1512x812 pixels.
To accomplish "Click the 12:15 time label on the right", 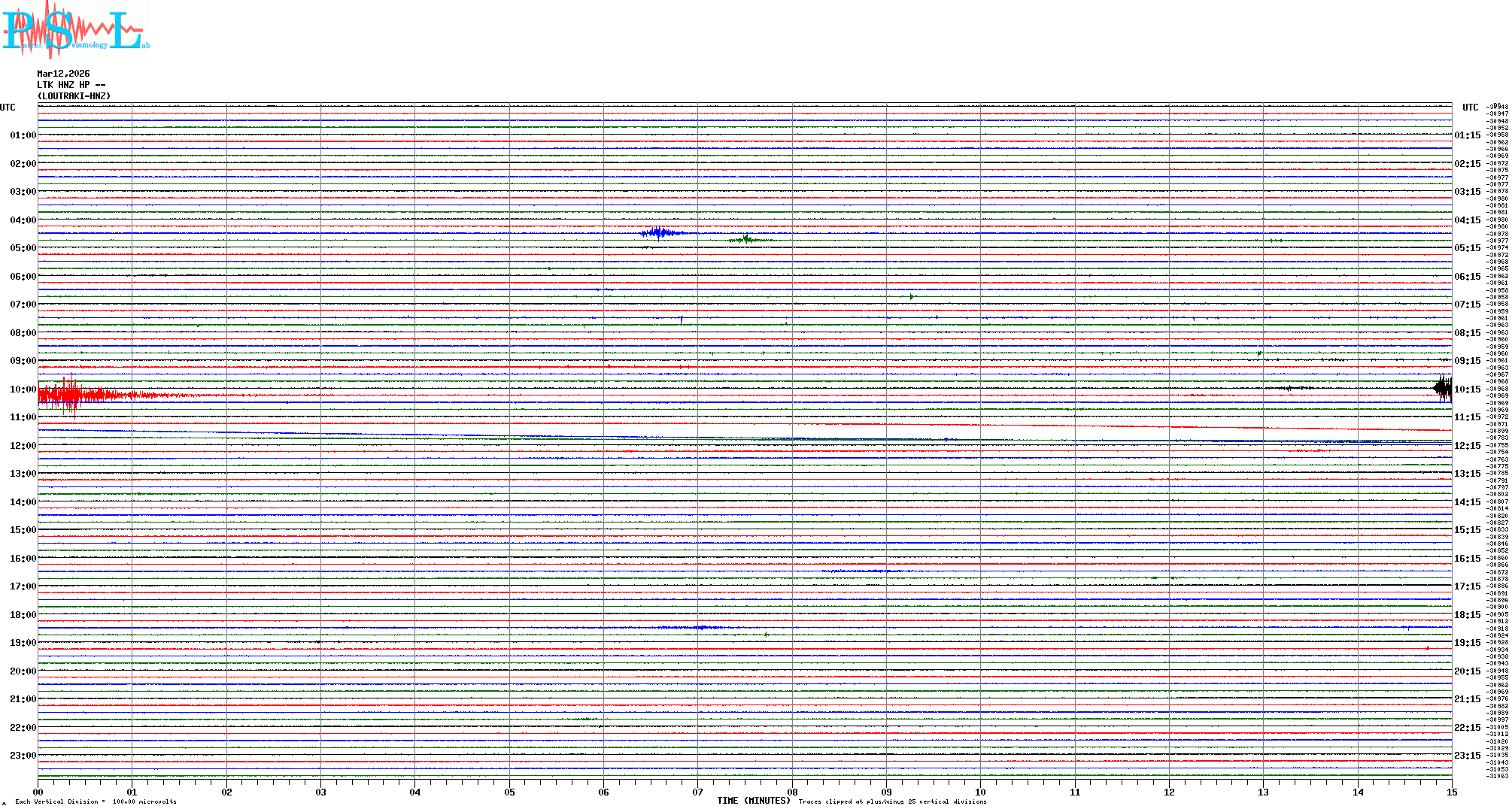I will [1467, 446].
